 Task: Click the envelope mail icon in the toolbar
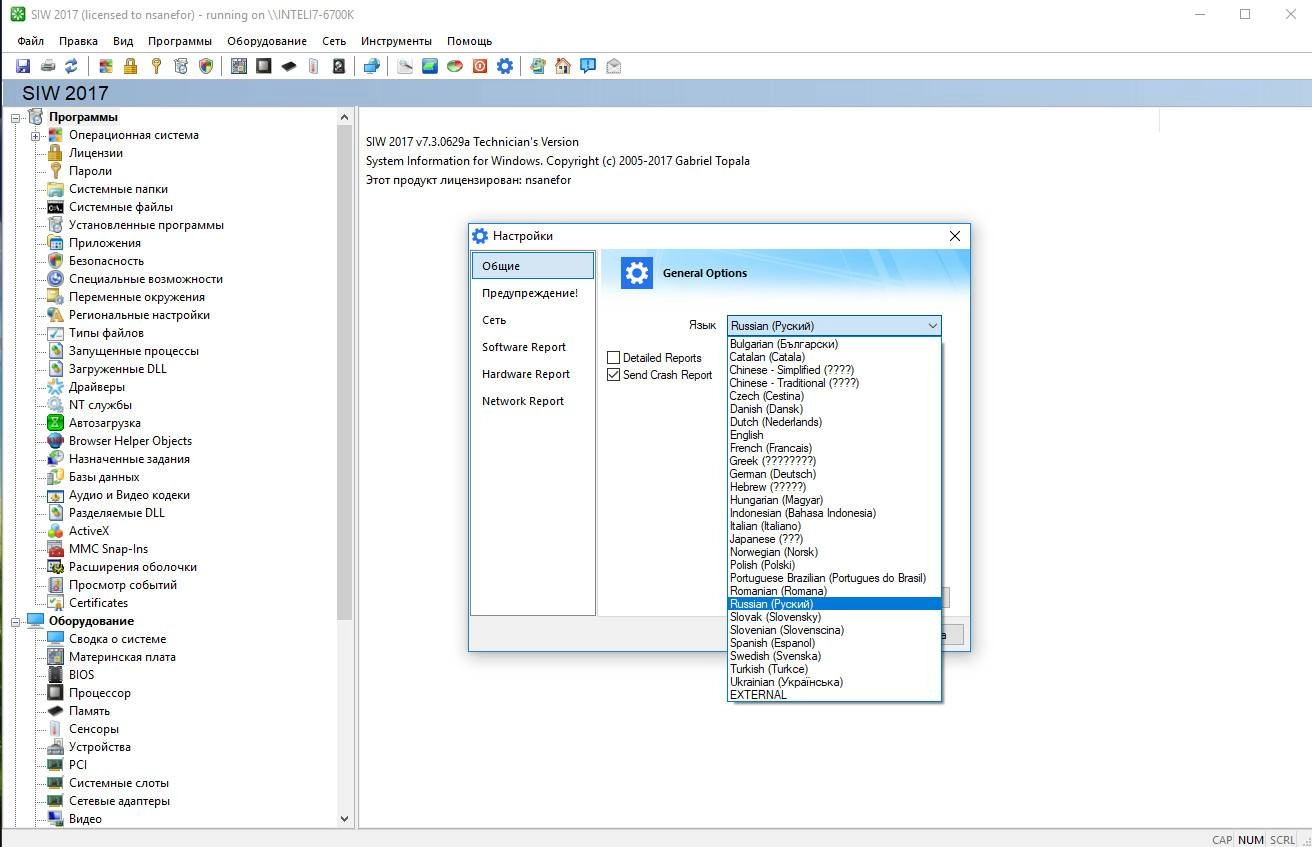(613, 66)
